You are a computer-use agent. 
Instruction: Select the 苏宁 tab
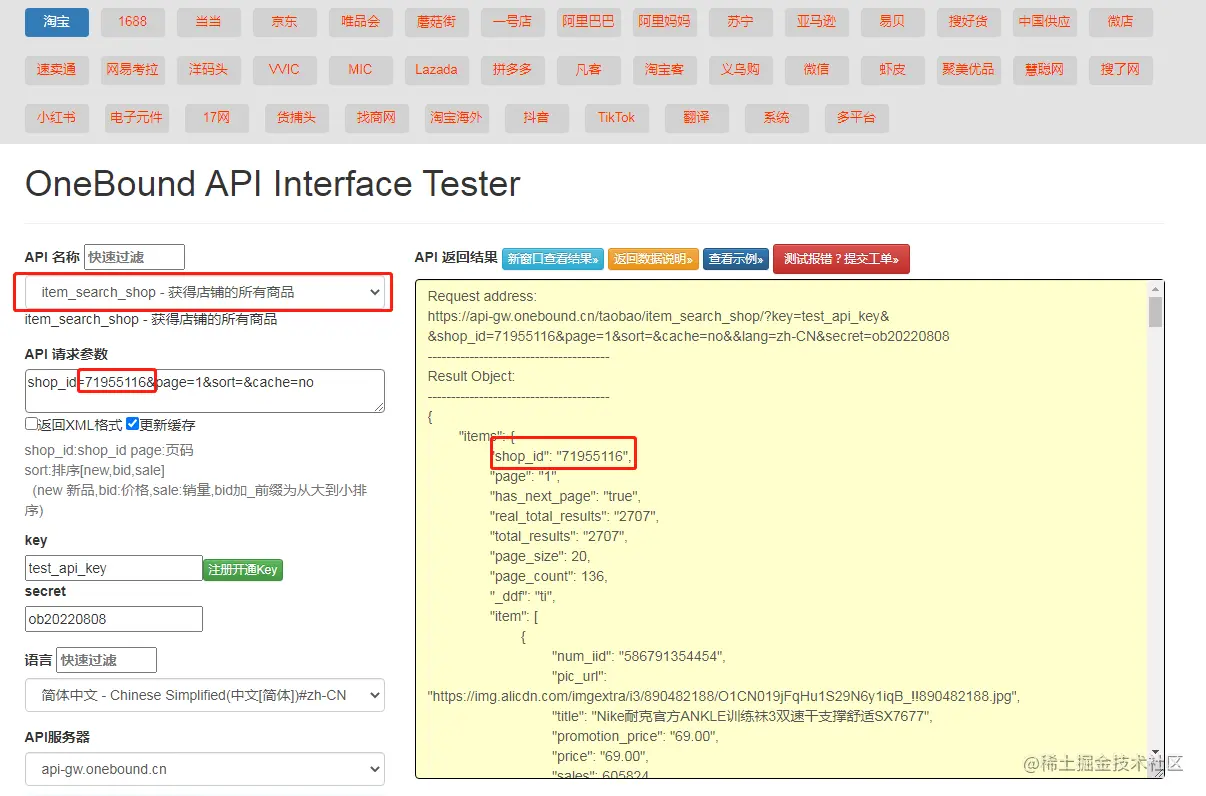click(x=740, y=22)
